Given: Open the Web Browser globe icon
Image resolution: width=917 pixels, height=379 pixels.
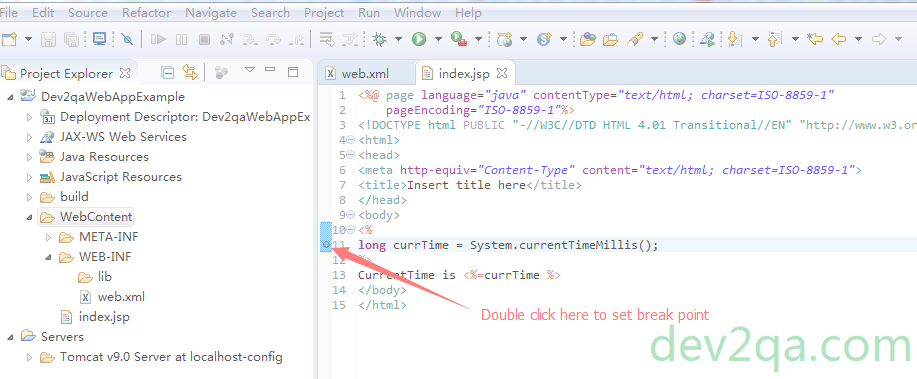Looking at the screenshot, I should click(x=680, y=39).
